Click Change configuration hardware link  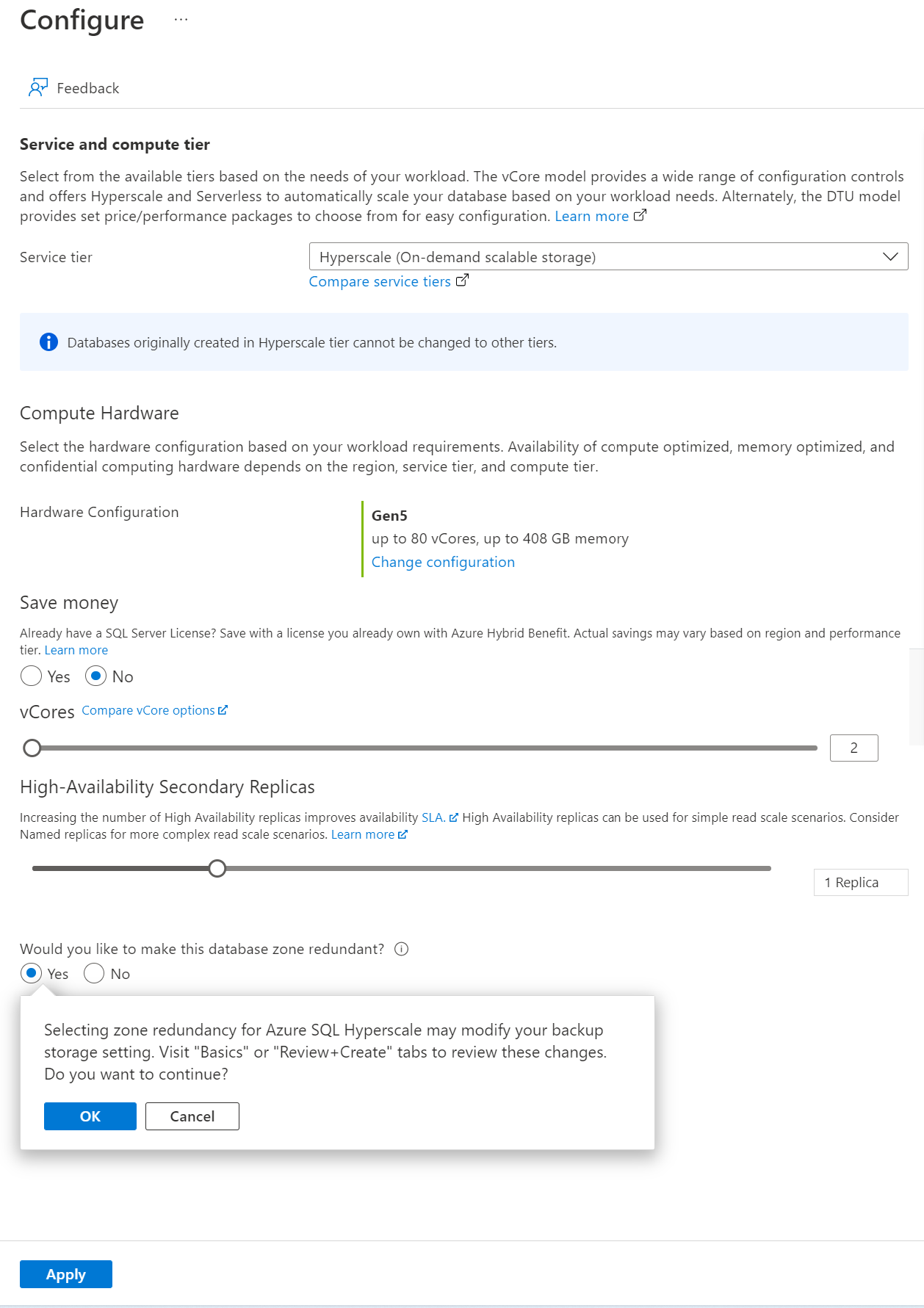coord(443,562)
